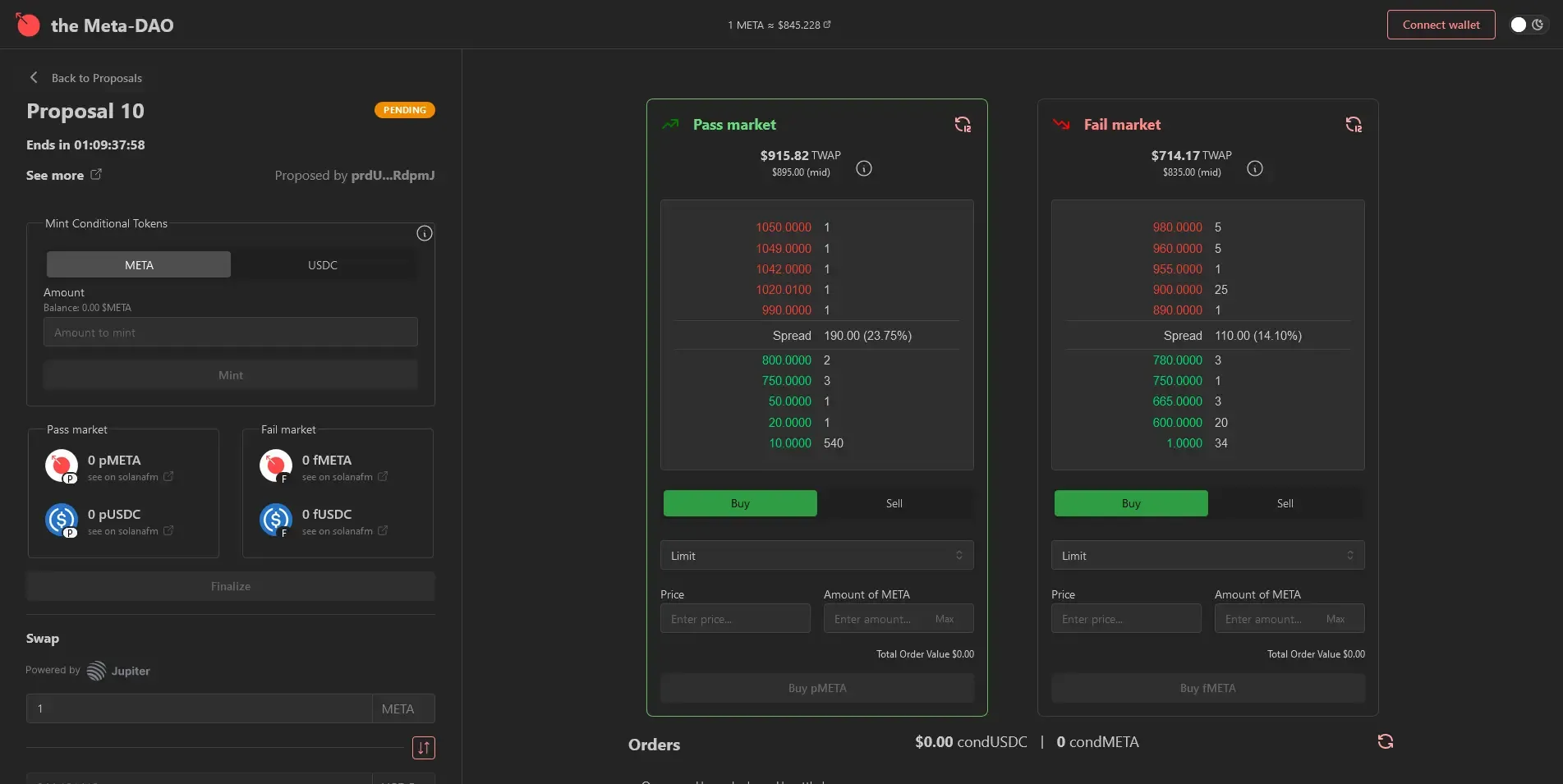1563x784 pixels.
Task: Click the Meta-DAO logo
Action: (x=27, y=24)
